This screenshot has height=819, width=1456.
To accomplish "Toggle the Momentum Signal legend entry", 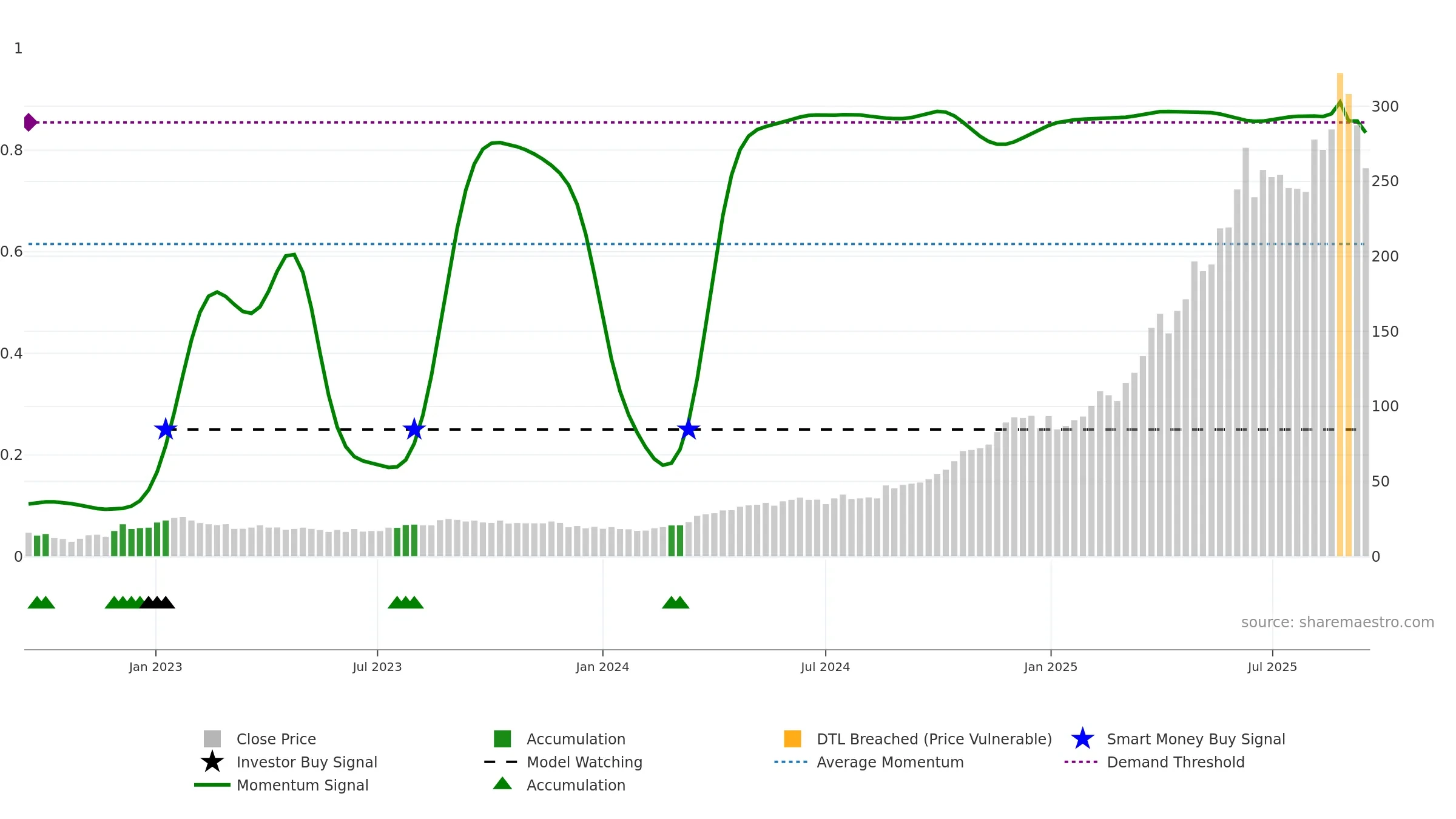I will click(281, 785).
